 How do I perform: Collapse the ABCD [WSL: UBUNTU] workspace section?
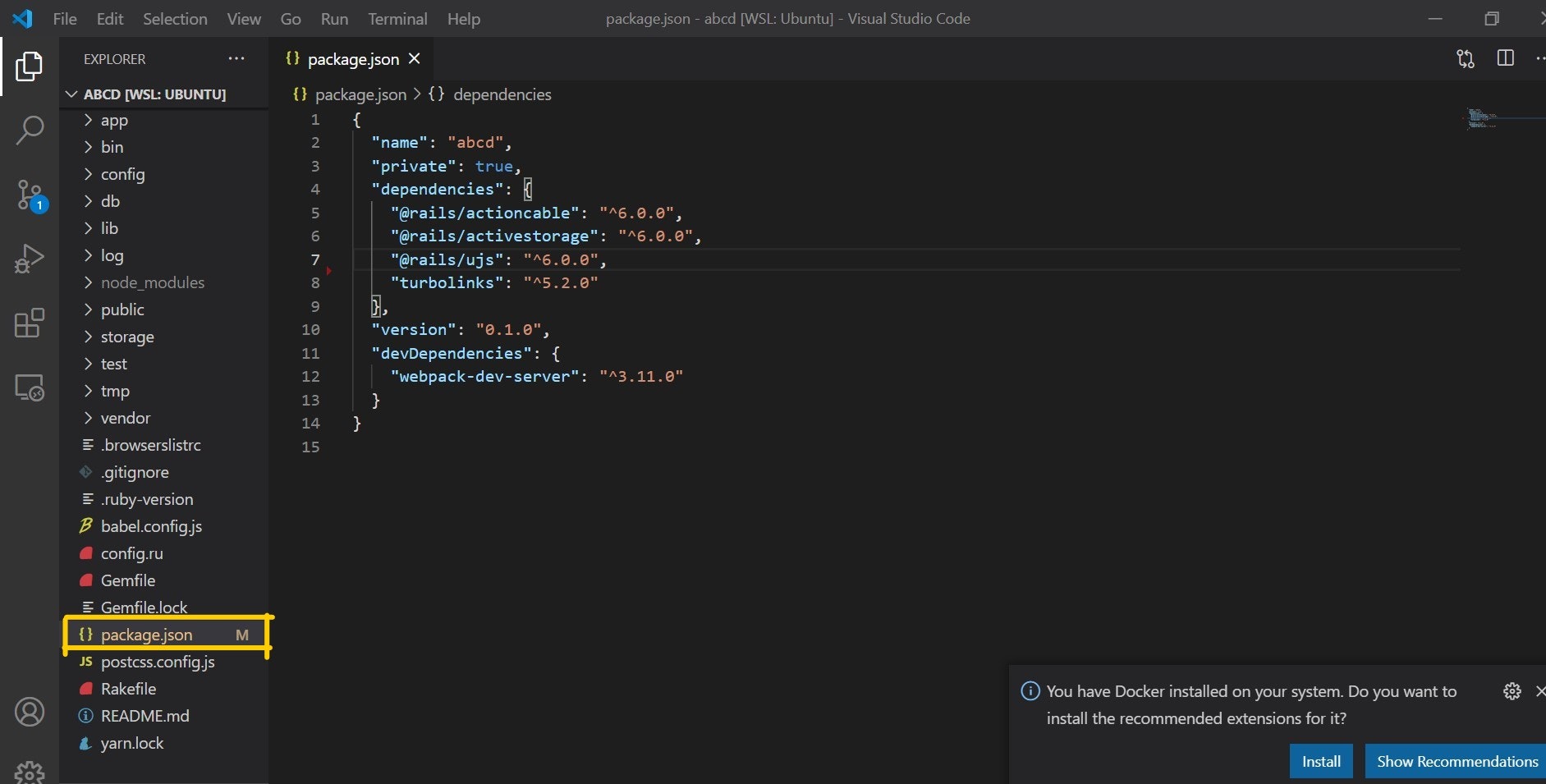(164, 94)
